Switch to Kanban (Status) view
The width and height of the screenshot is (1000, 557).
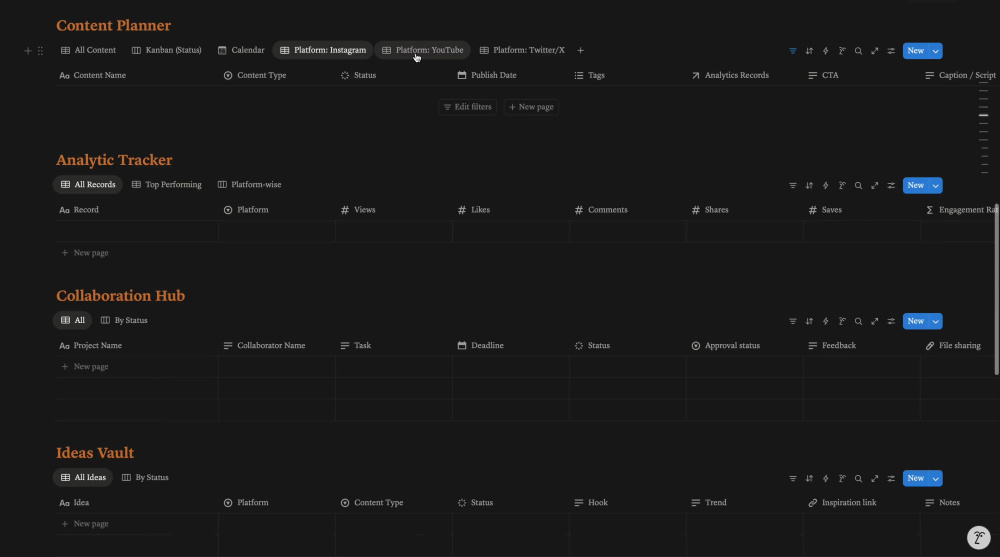pos(166,50)
